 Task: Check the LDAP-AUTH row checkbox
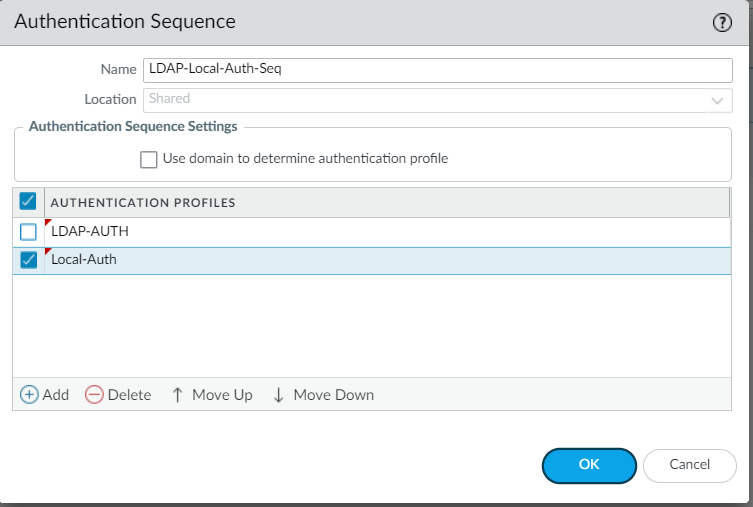click(28, 232)
